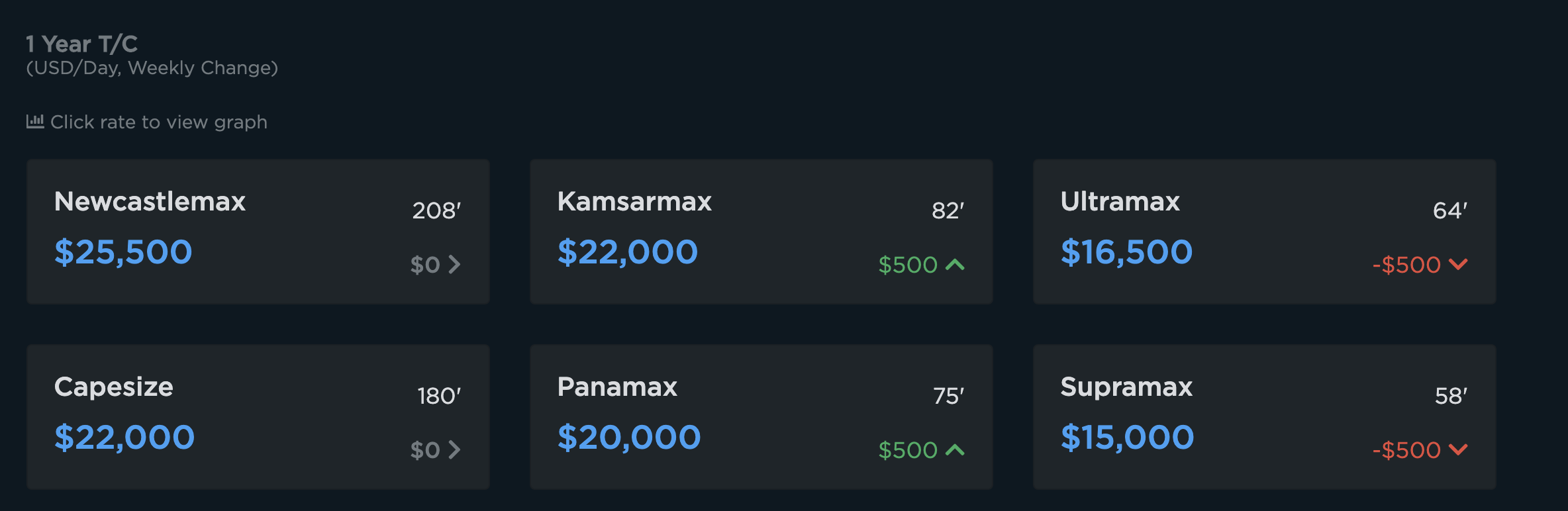Viewport: 1568px width, 511px height.
Task: Click the gray chevron on Newcastlemax card
Action: pos(454,265)
